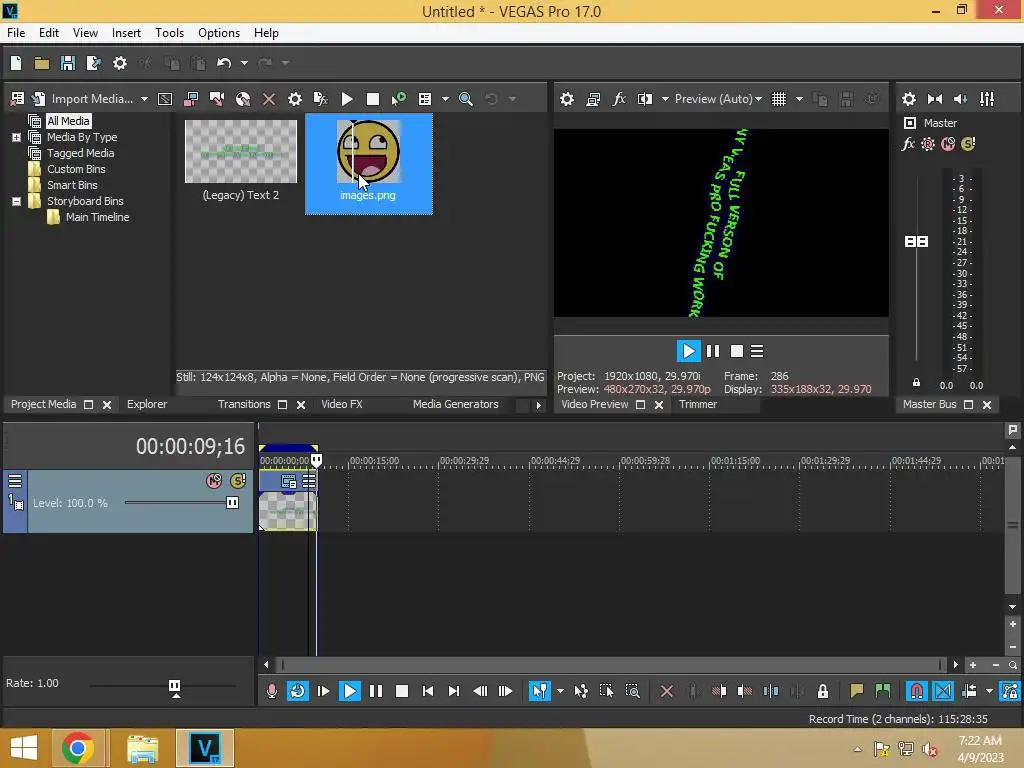The image size is (1024, 768).
Task: Toggle snapping magnet icon
Action: 916,691
